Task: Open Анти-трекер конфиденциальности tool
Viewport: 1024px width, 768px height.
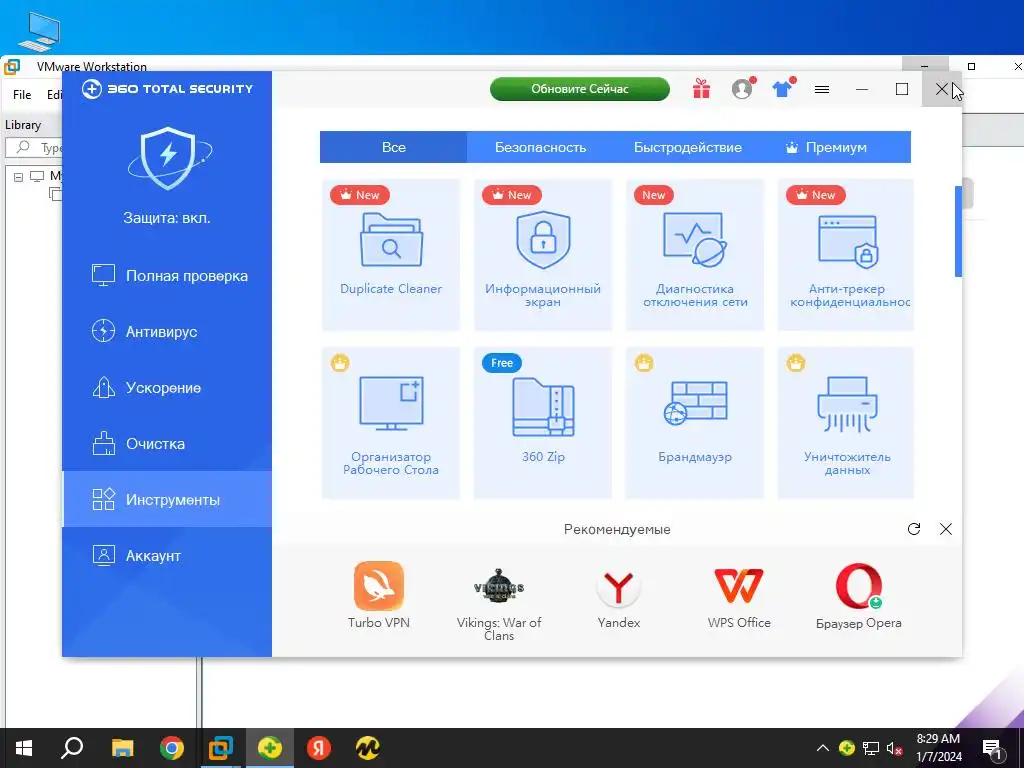Action: coord(846,255)
